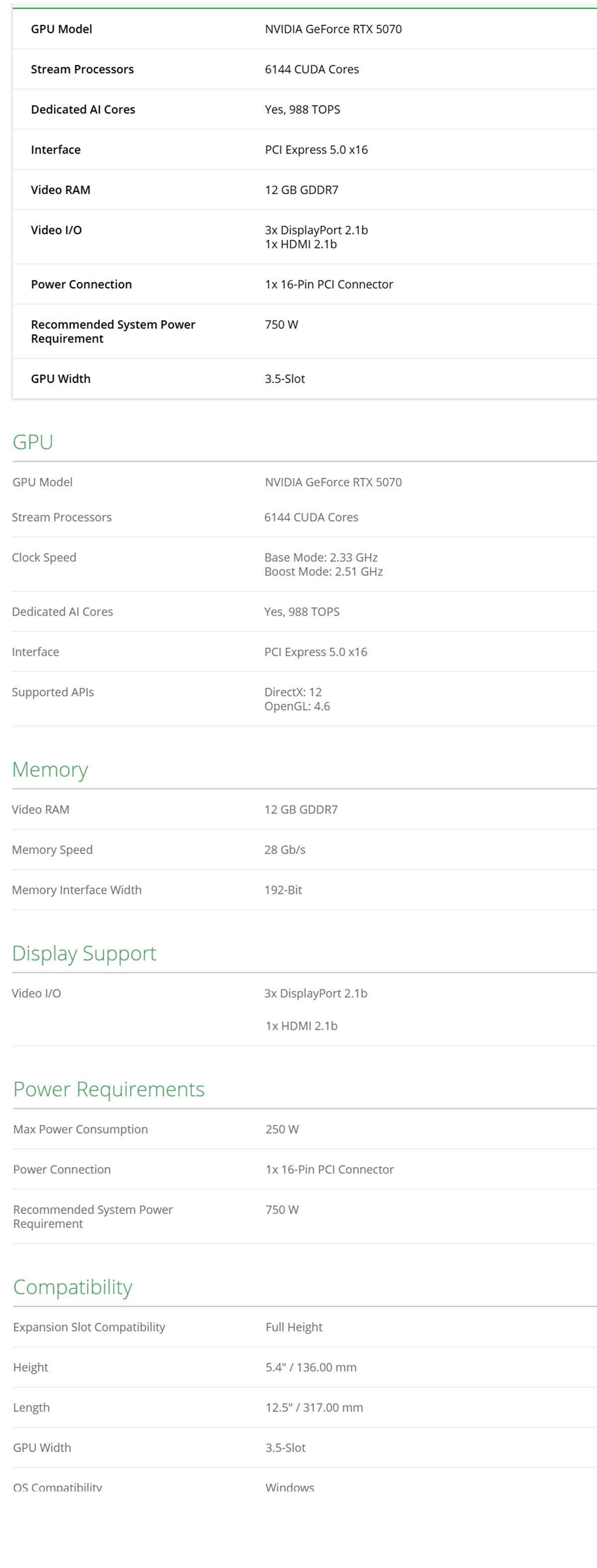Click the Height label in Compatibility
The height and width of the screenshot is (1568, 597).
pos(30,1367)
